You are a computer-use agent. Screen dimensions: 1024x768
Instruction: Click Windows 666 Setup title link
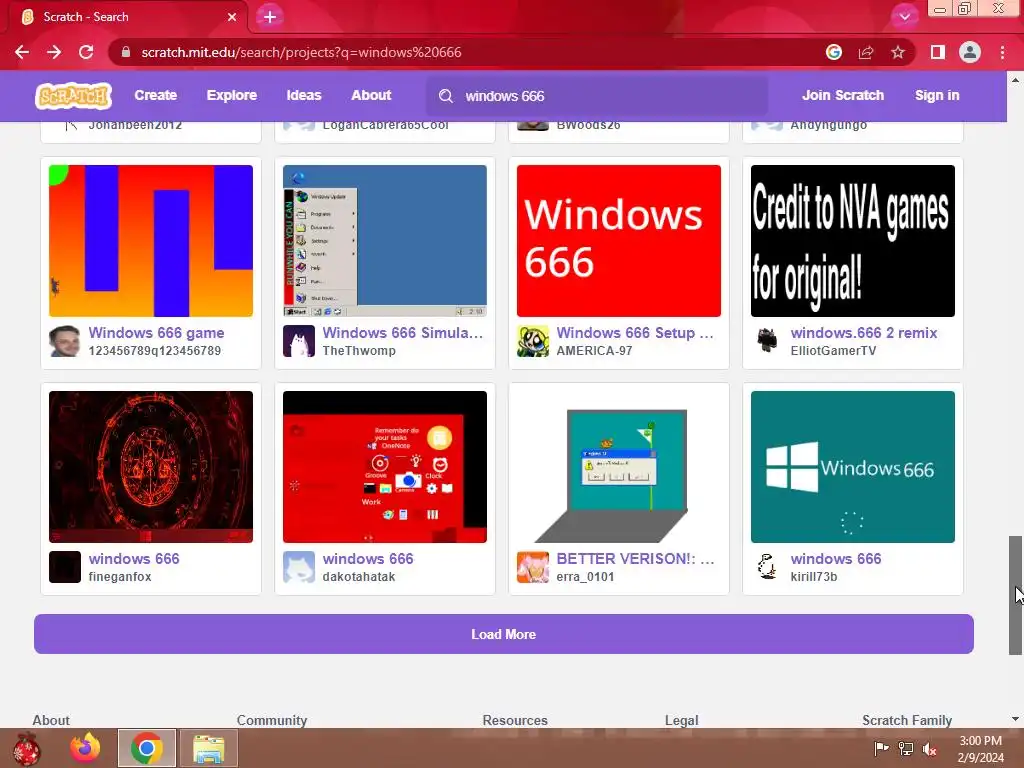[x=635, y=333]
